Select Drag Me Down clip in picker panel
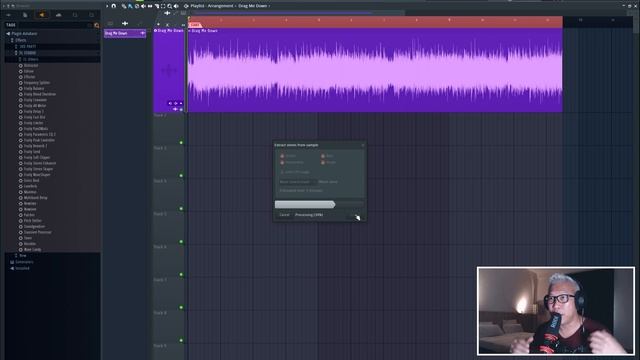 125,33
